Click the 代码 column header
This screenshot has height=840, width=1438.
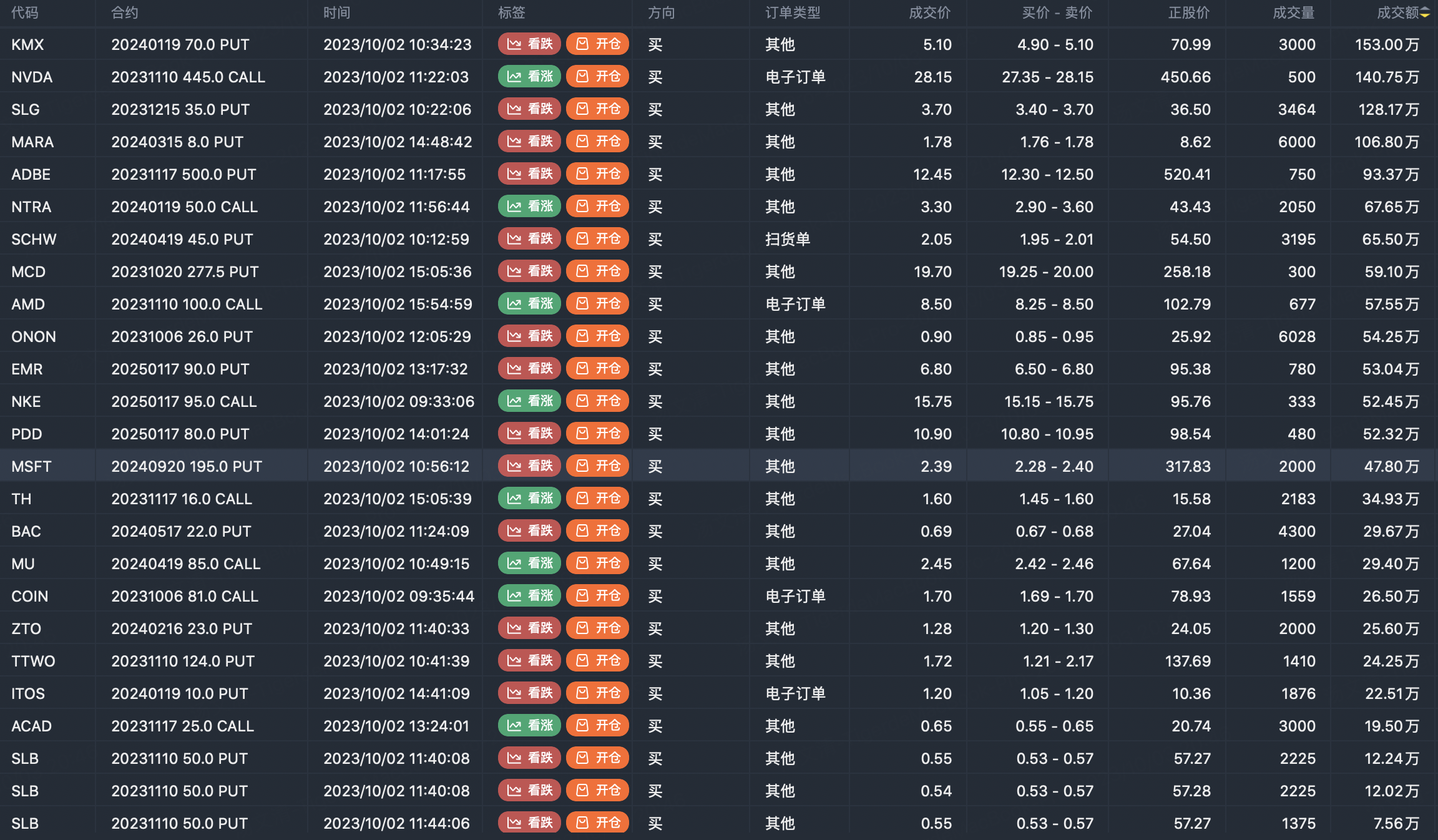click(x=24, y=12)
